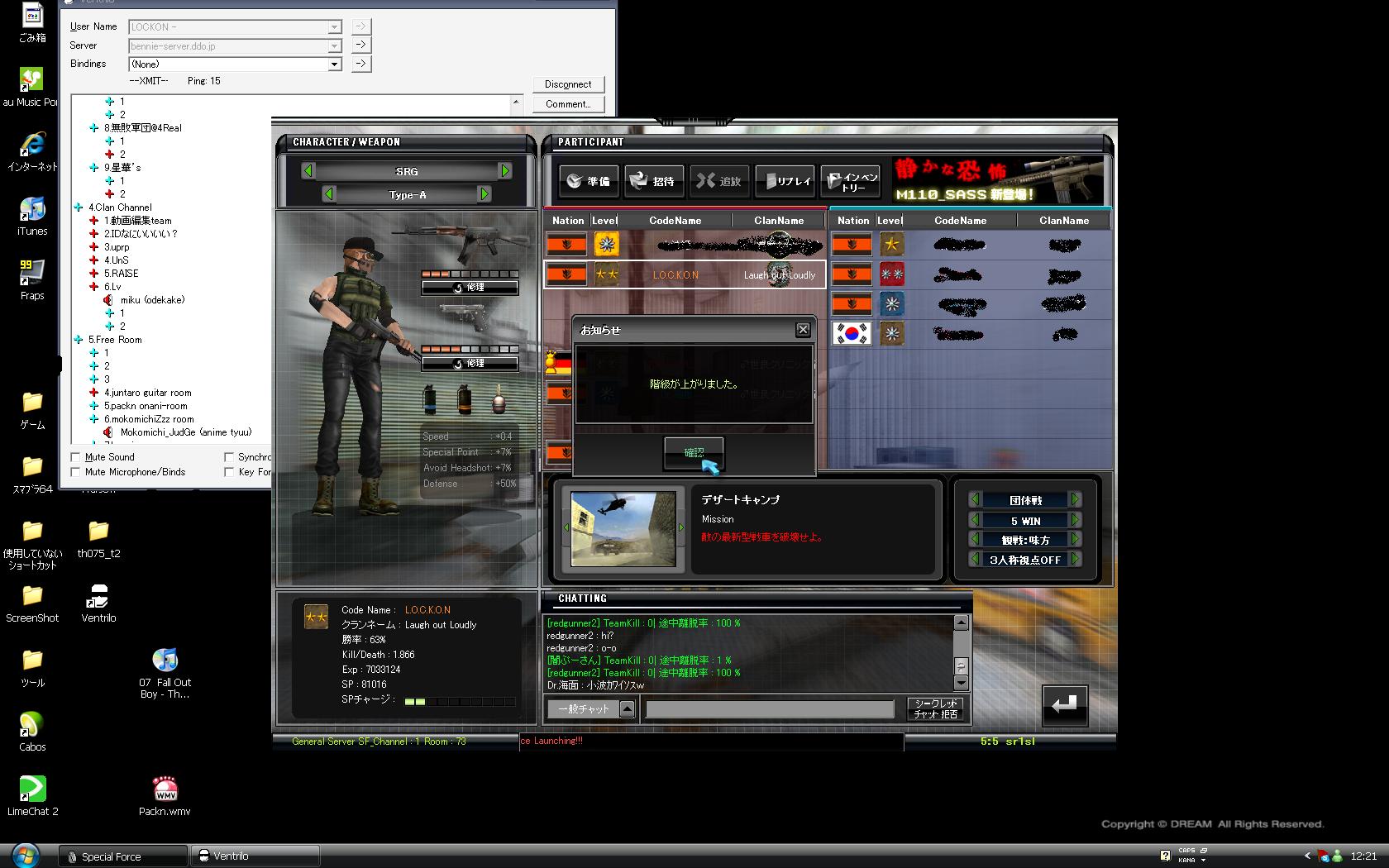Open the LimeChat 2 desktop shortcut
Screen dimensions: 1389x868
[32, 796]
